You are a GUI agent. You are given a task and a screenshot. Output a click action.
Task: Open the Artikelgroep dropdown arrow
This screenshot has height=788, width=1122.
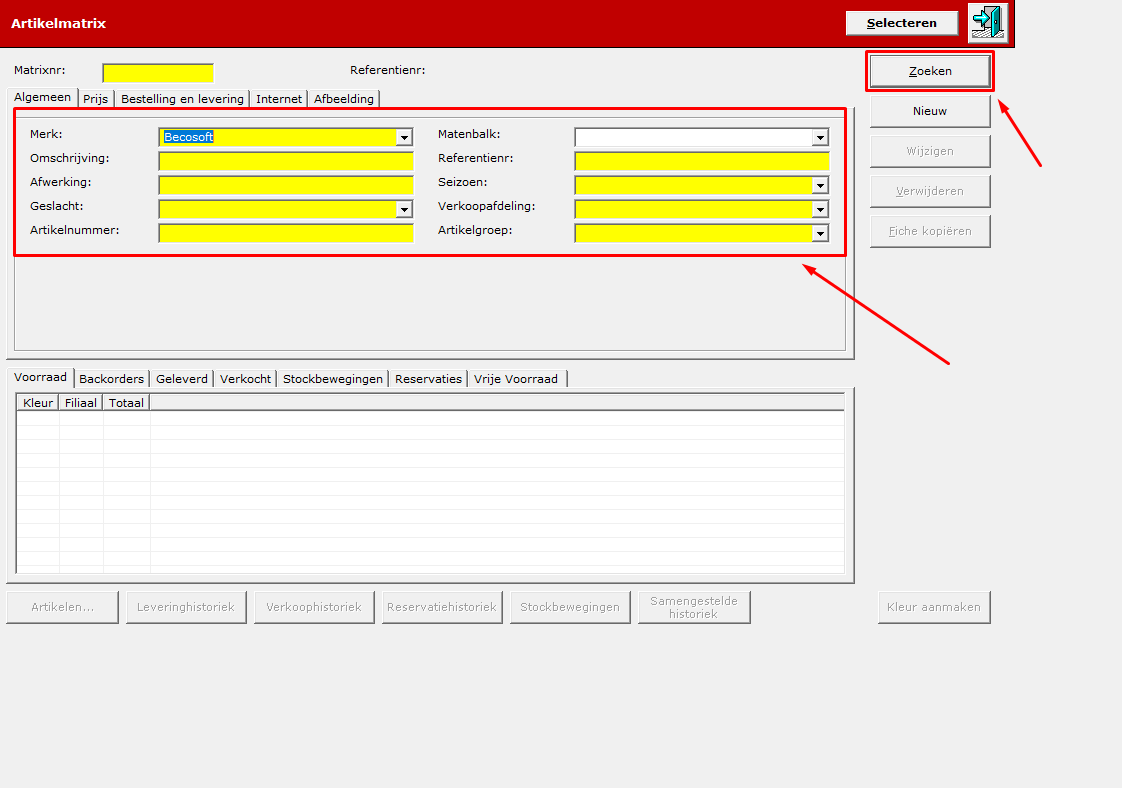pos(820,233)
